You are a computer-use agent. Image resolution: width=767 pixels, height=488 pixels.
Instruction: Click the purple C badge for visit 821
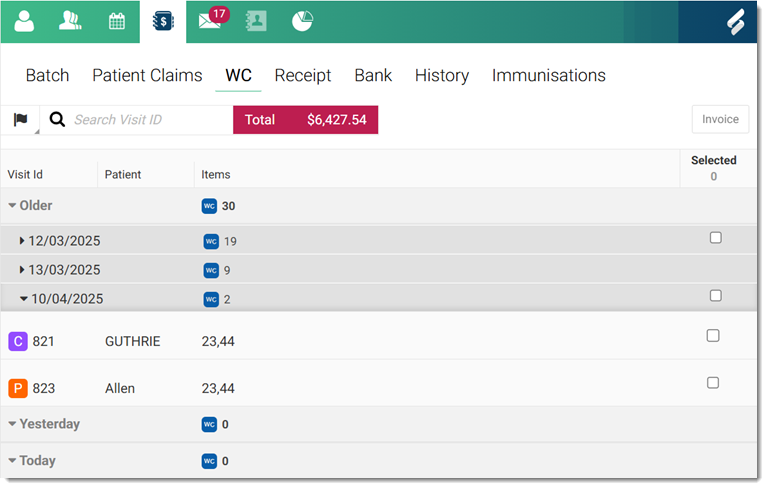click(18, 341)
